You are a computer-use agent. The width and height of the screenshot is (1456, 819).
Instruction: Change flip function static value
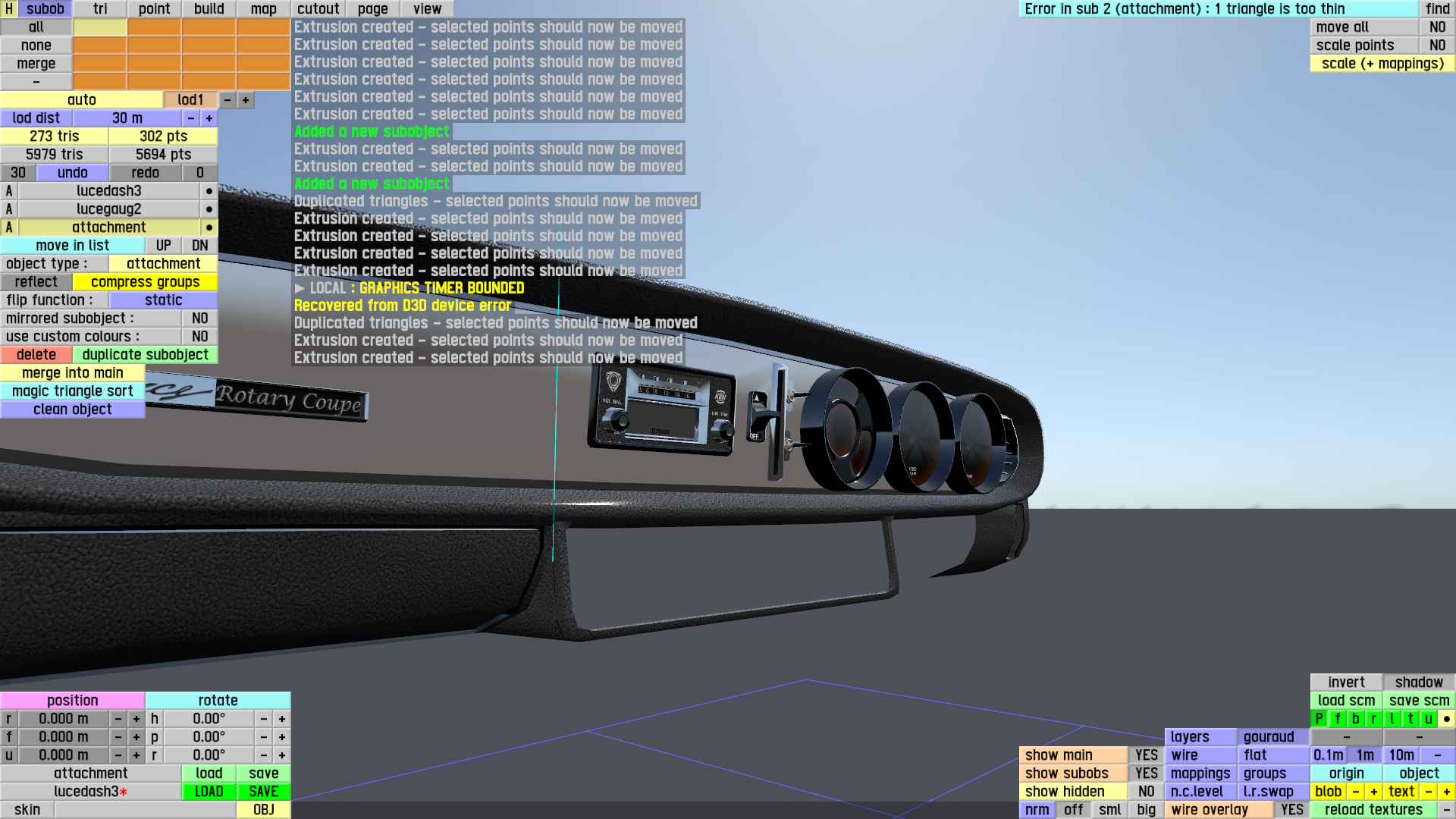[x=163, y=300]
